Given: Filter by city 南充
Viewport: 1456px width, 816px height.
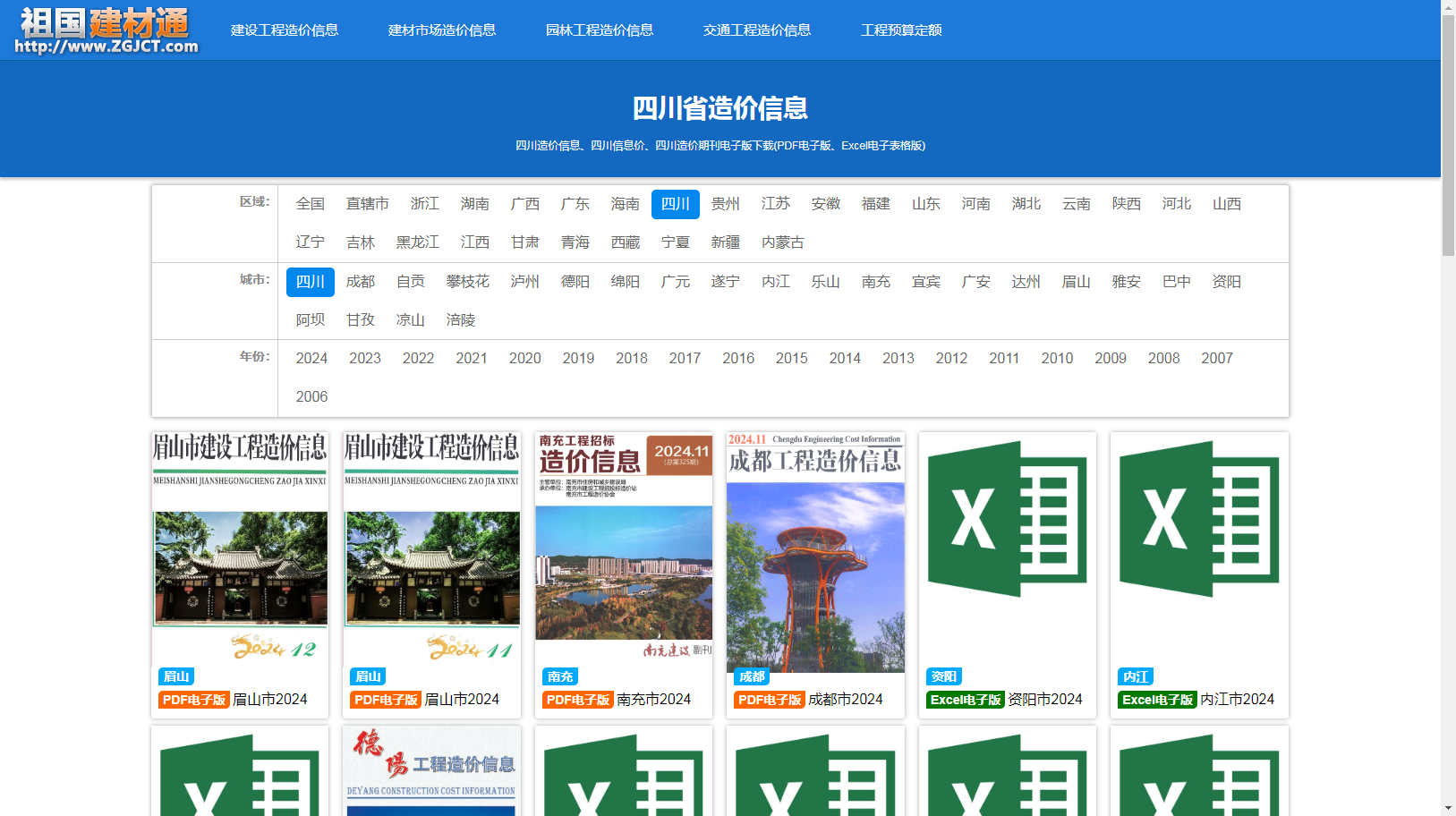Looking at the screenshot, I should (876, 282).
